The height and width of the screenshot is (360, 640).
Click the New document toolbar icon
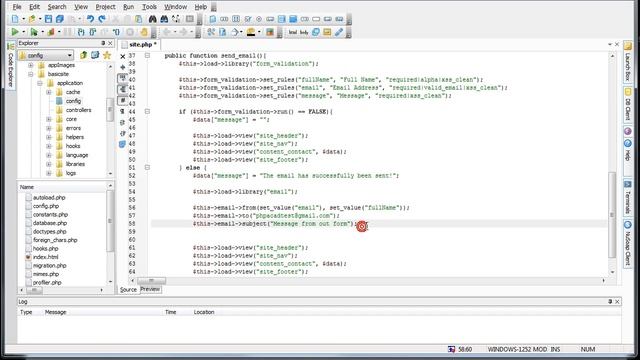pos(15,19)
